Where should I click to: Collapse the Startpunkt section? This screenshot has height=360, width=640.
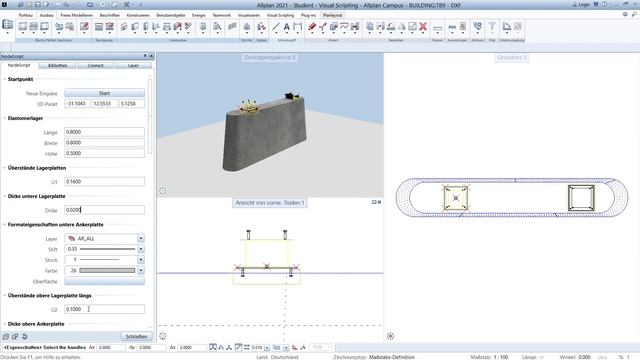tap(4, 79)
